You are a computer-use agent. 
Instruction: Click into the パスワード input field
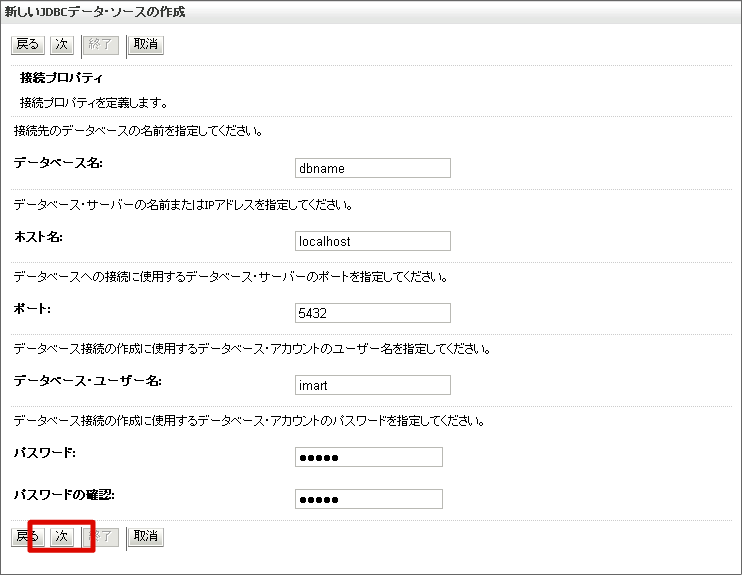[369, 457]
